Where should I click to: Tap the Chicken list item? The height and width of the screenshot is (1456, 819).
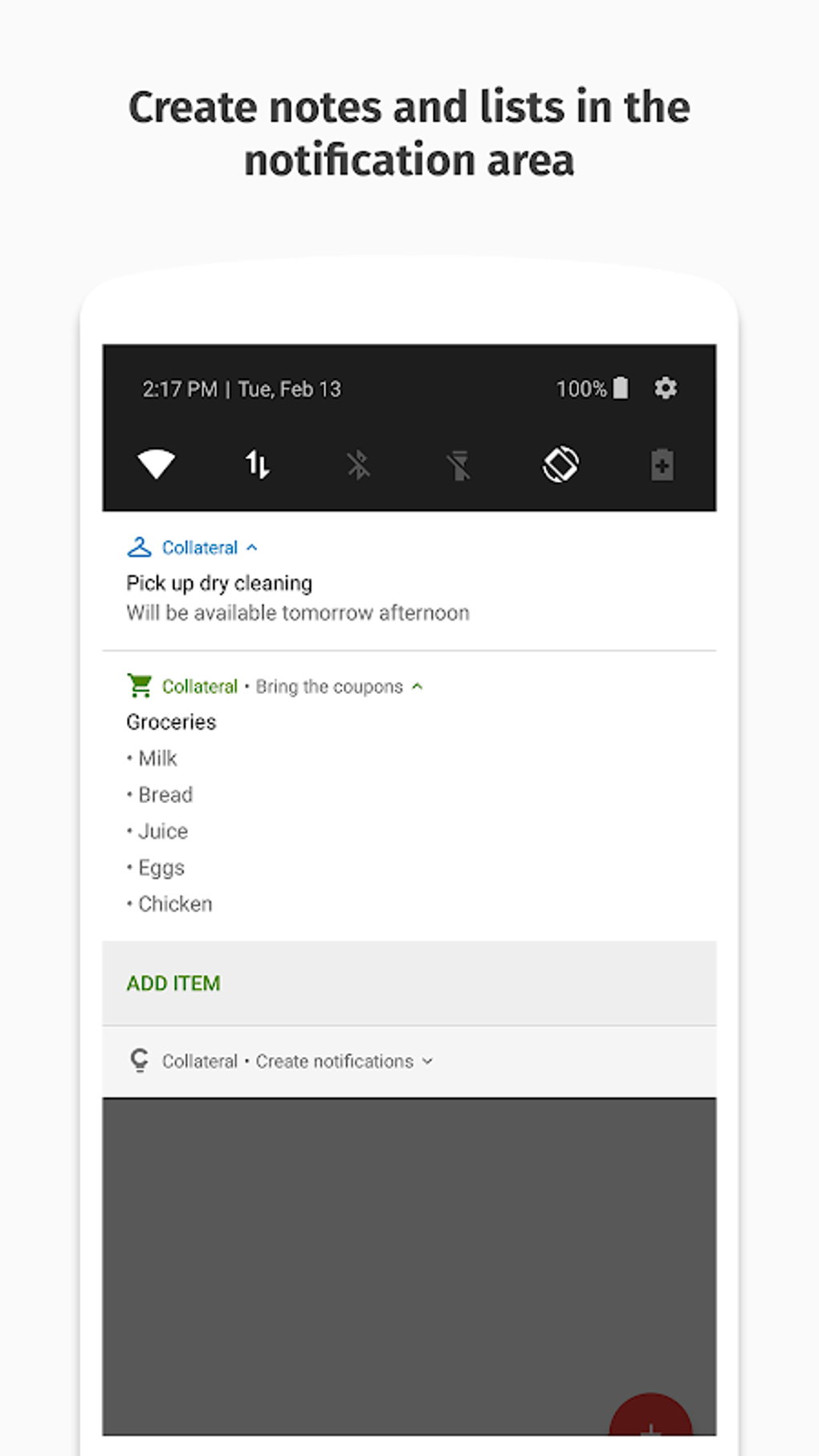pyautogui.click(x=175, y=904)
